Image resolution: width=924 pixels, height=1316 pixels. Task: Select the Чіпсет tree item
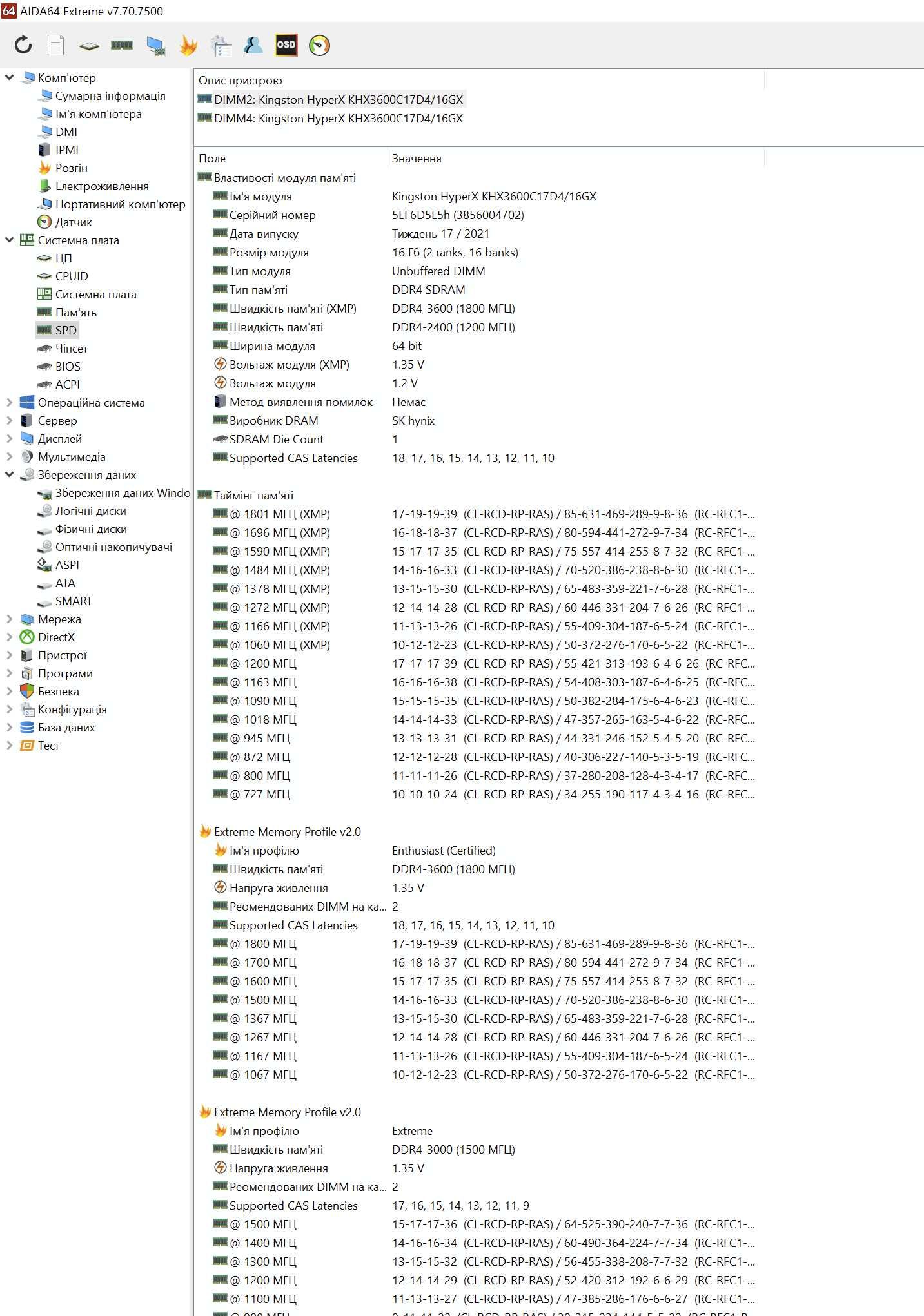[71, 348]
